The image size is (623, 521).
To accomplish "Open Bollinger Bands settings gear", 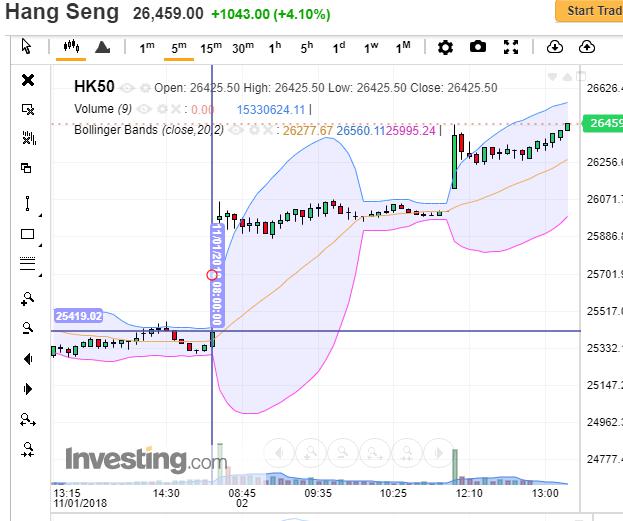I will click(x=254, y=130).
